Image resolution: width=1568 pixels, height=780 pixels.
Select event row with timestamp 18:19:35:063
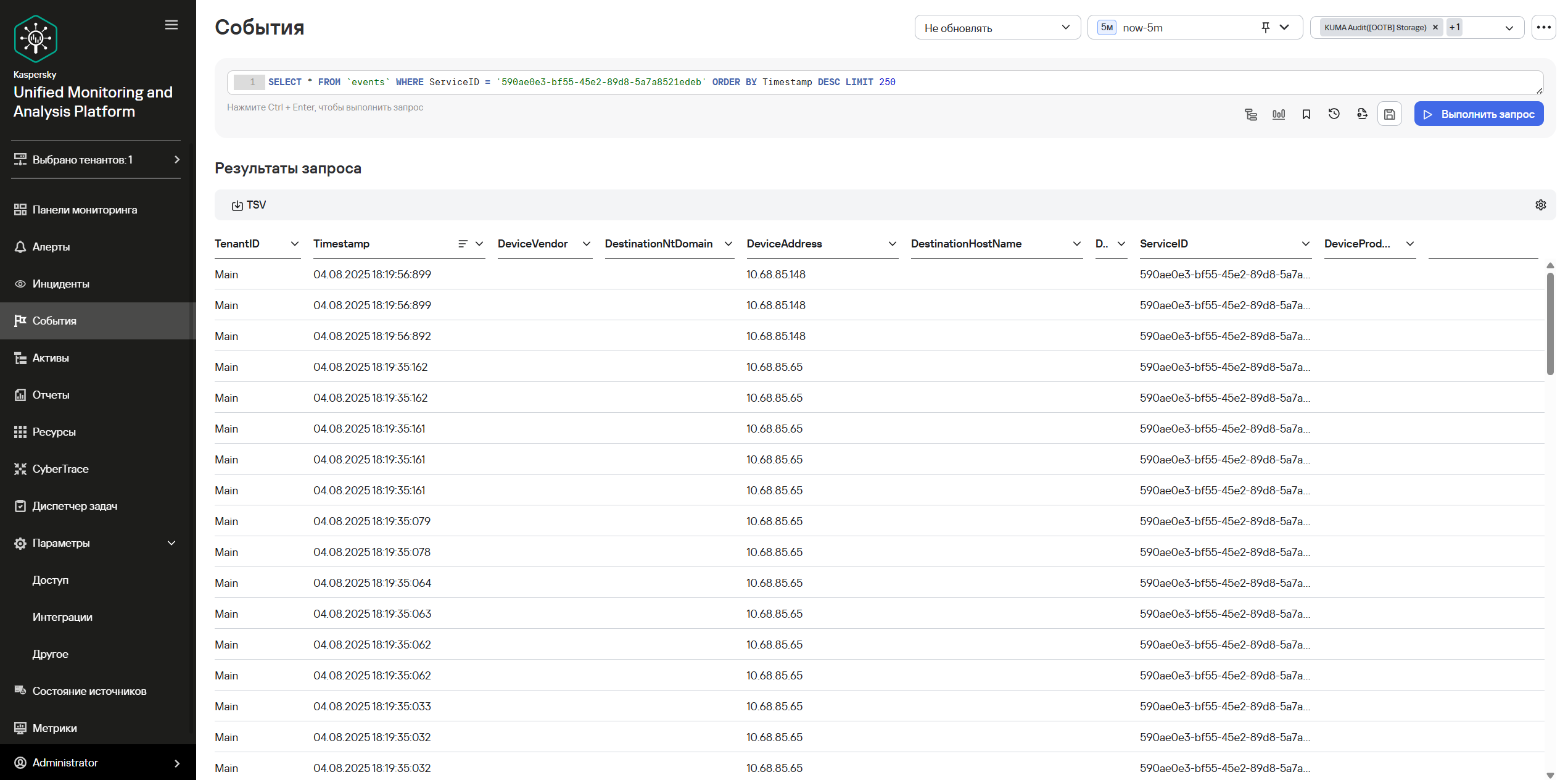(880, 613)
